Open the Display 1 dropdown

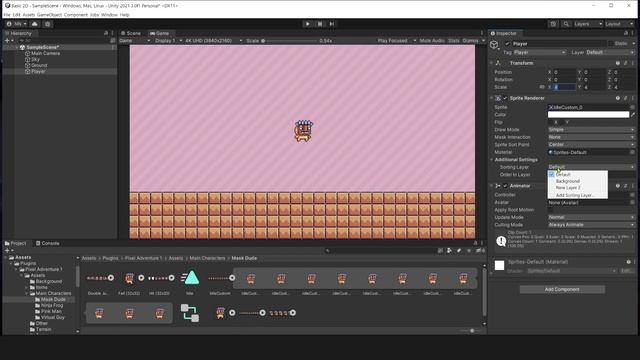tap(168, 41)
